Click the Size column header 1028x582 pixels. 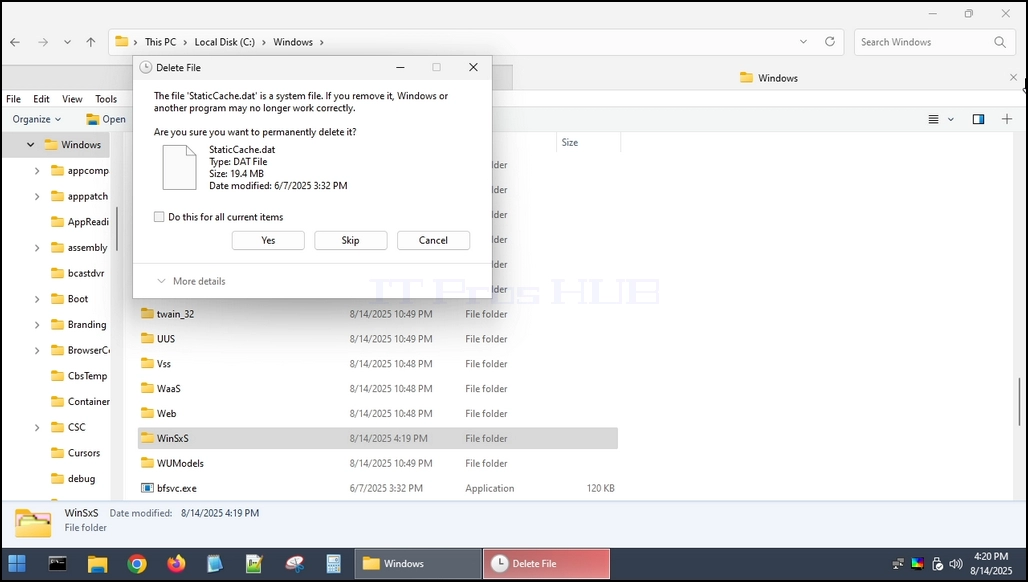(x=588, y=142)
